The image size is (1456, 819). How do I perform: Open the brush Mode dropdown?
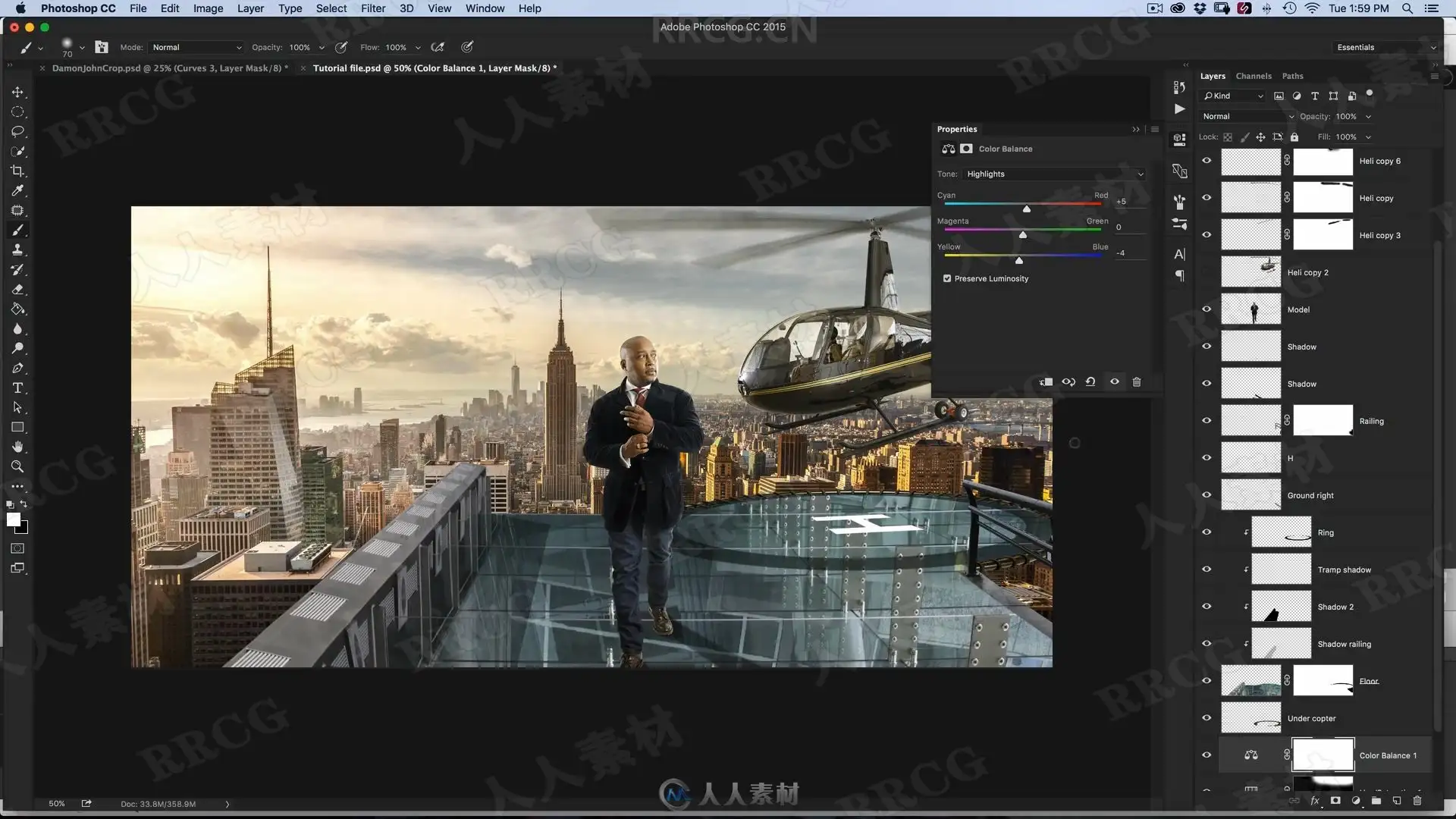point(196,48)
